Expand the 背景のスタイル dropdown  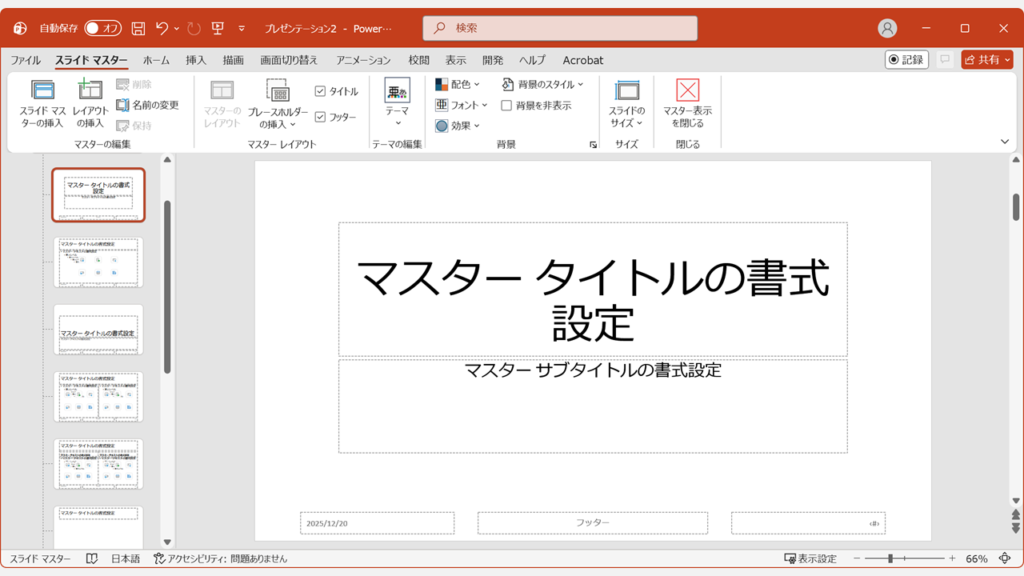(544, 84)
